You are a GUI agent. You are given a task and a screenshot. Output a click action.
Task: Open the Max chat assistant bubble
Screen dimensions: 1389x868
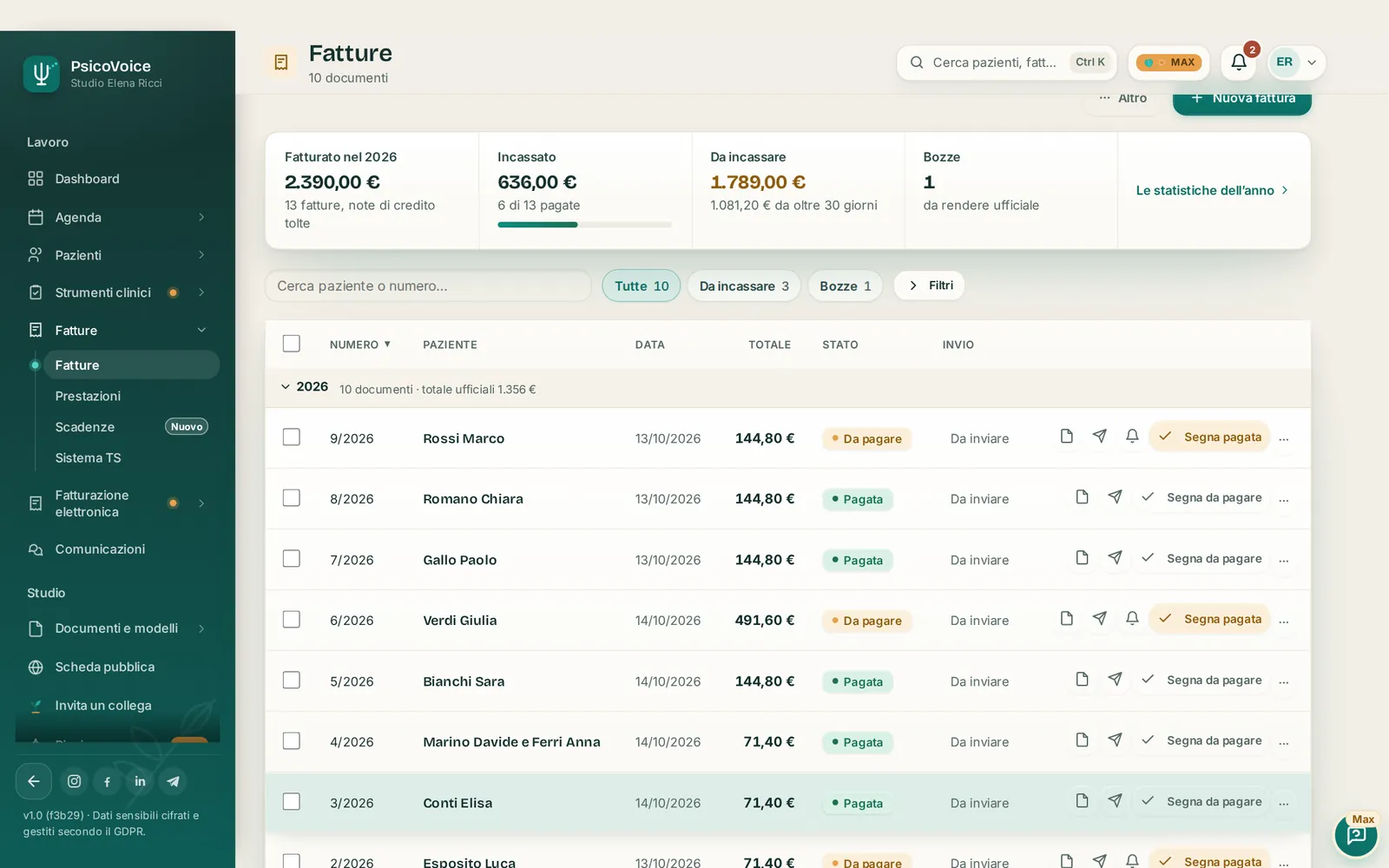(x=1356, y=835)
